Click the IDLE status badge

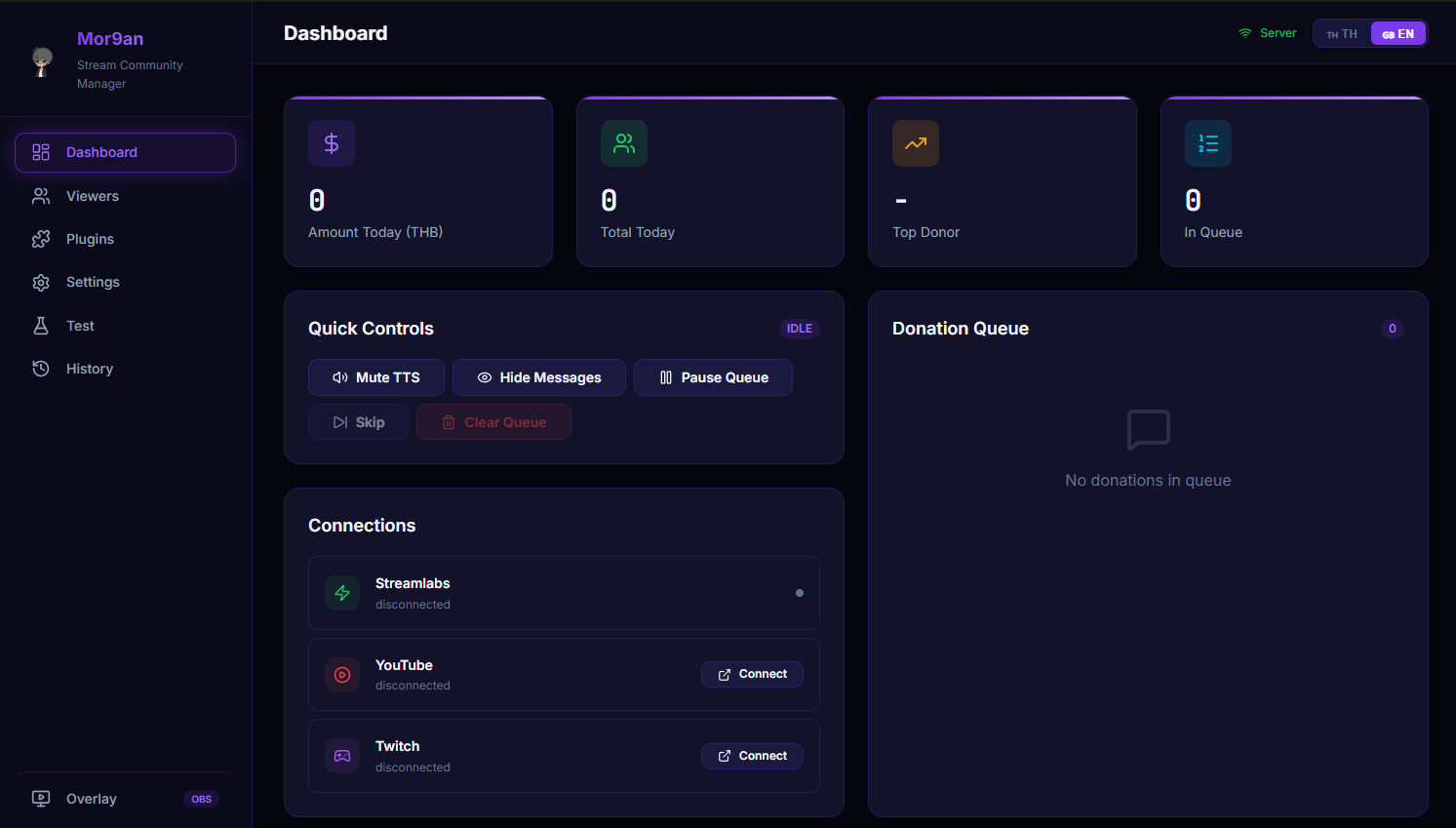[800, 329]
